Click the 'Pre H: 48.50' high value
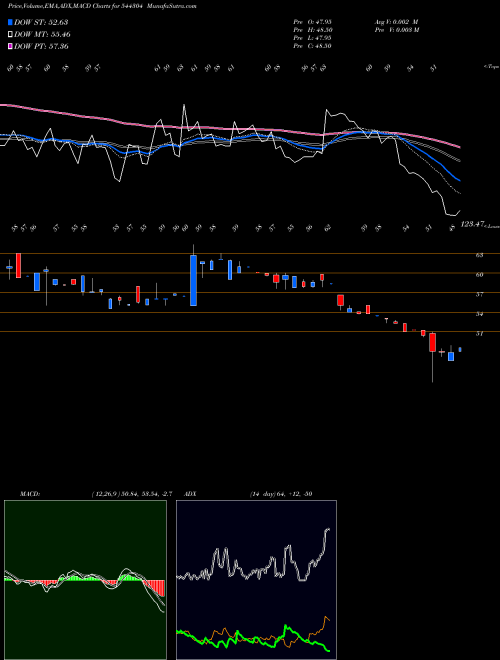The height and width of the screenshot is (660, 500). coord(312,30)
